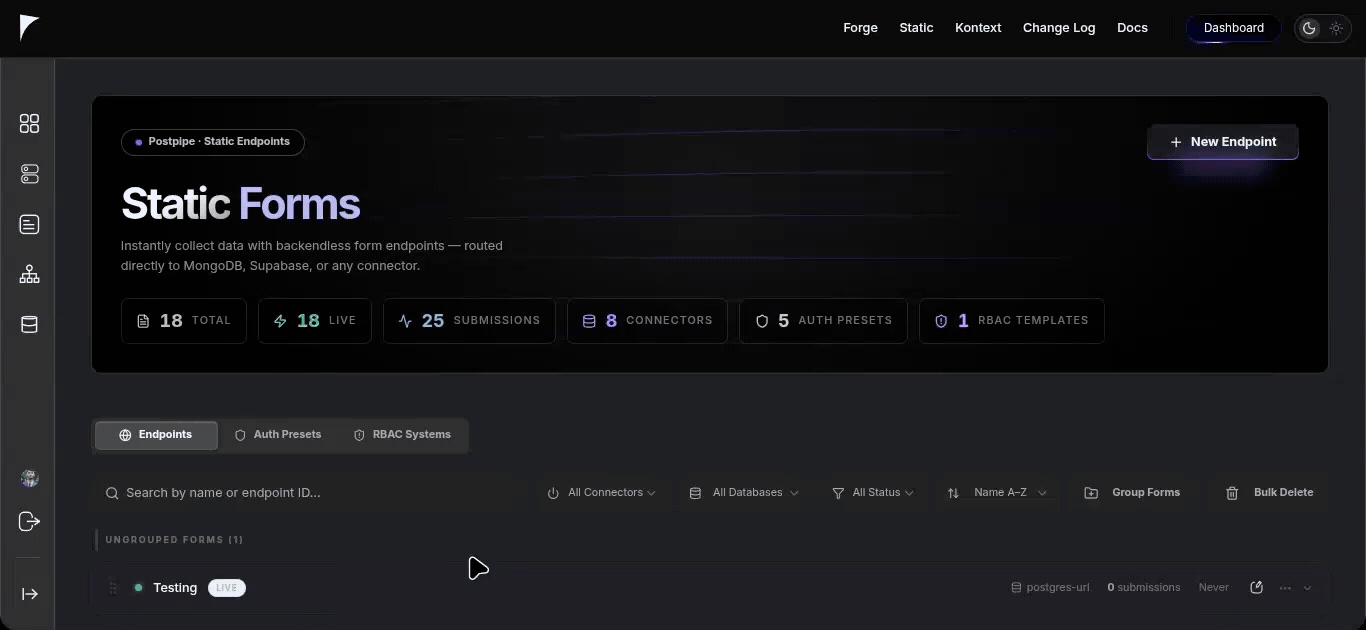Screen dimensions: 1366x630
Task: Open Kontext in the top navigation
Action: pos(978,28)
